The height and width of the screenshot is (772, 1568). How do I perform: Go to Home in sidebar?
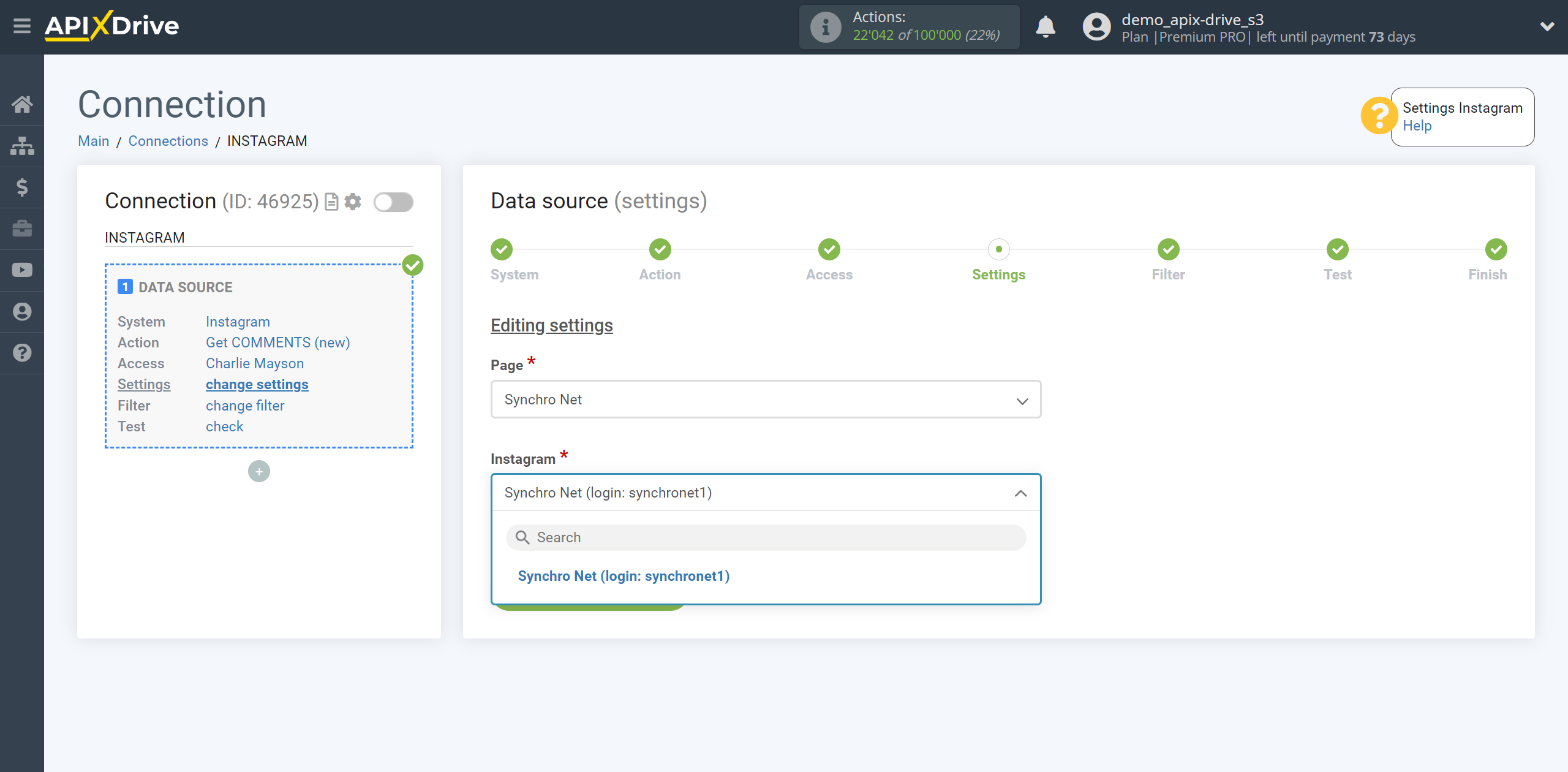(22, 104)
